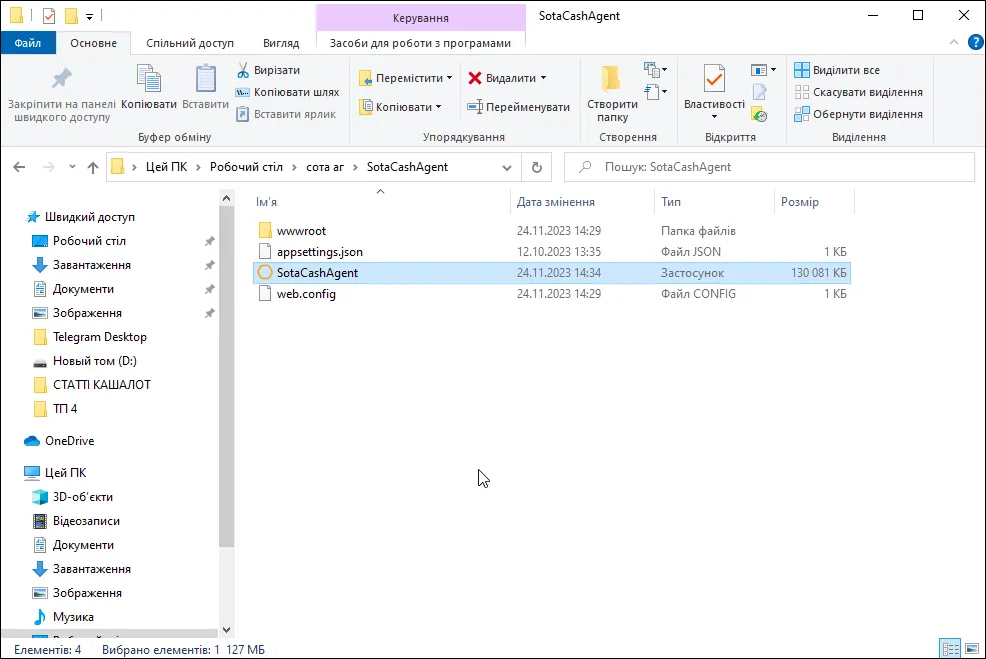Click search field Пошук: SotaCashAgent
The height and width of the screenshot is (659, 986).
pos(769,167)
